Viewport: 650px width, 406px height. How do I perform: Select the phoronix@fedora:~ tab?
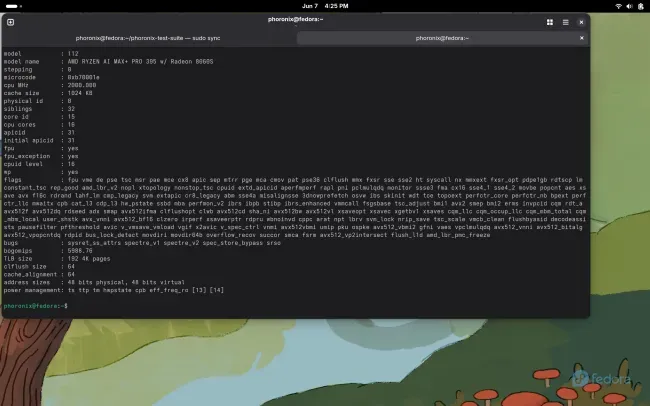[442, 38]
